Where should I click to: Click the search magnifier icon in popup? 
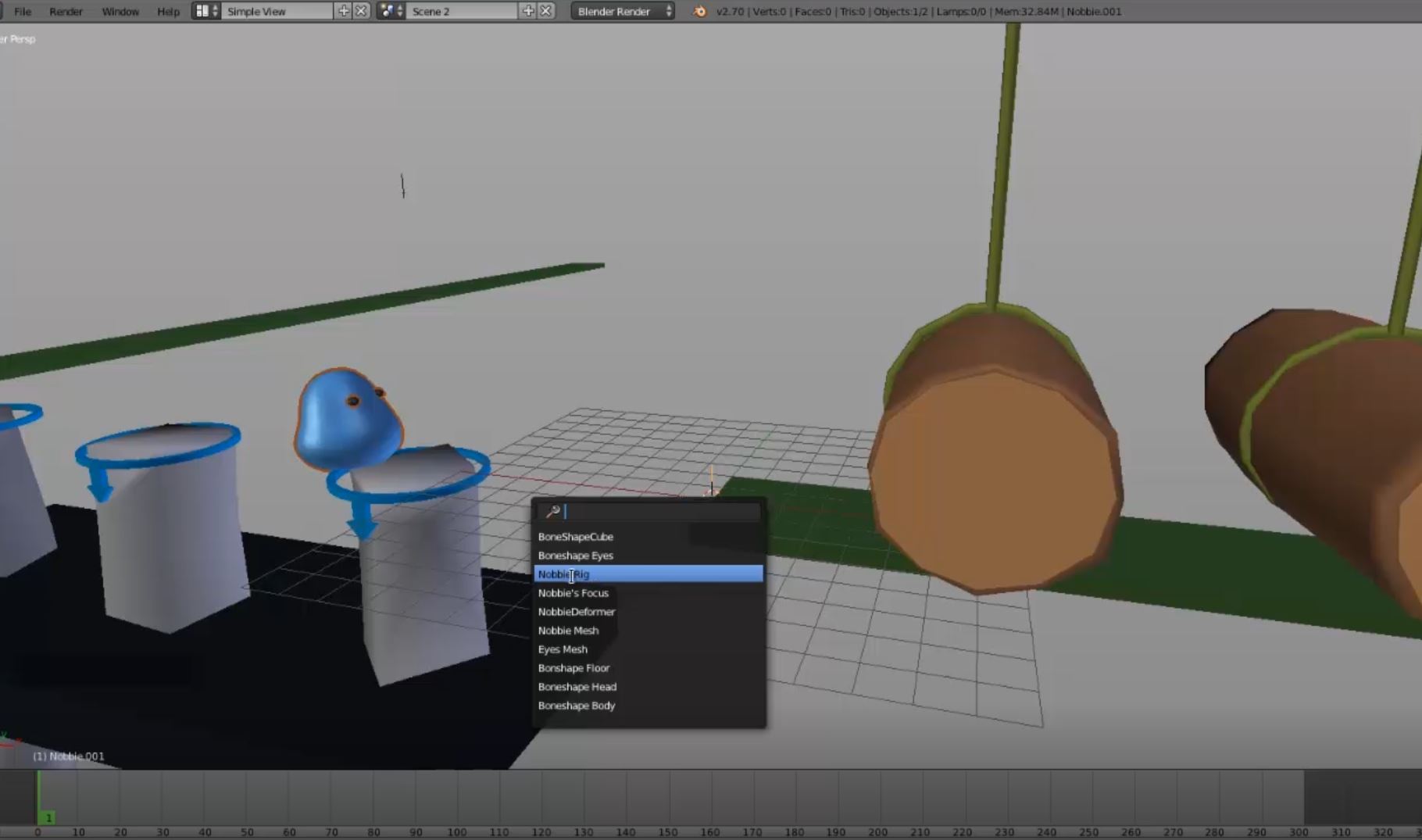point(552,512)
